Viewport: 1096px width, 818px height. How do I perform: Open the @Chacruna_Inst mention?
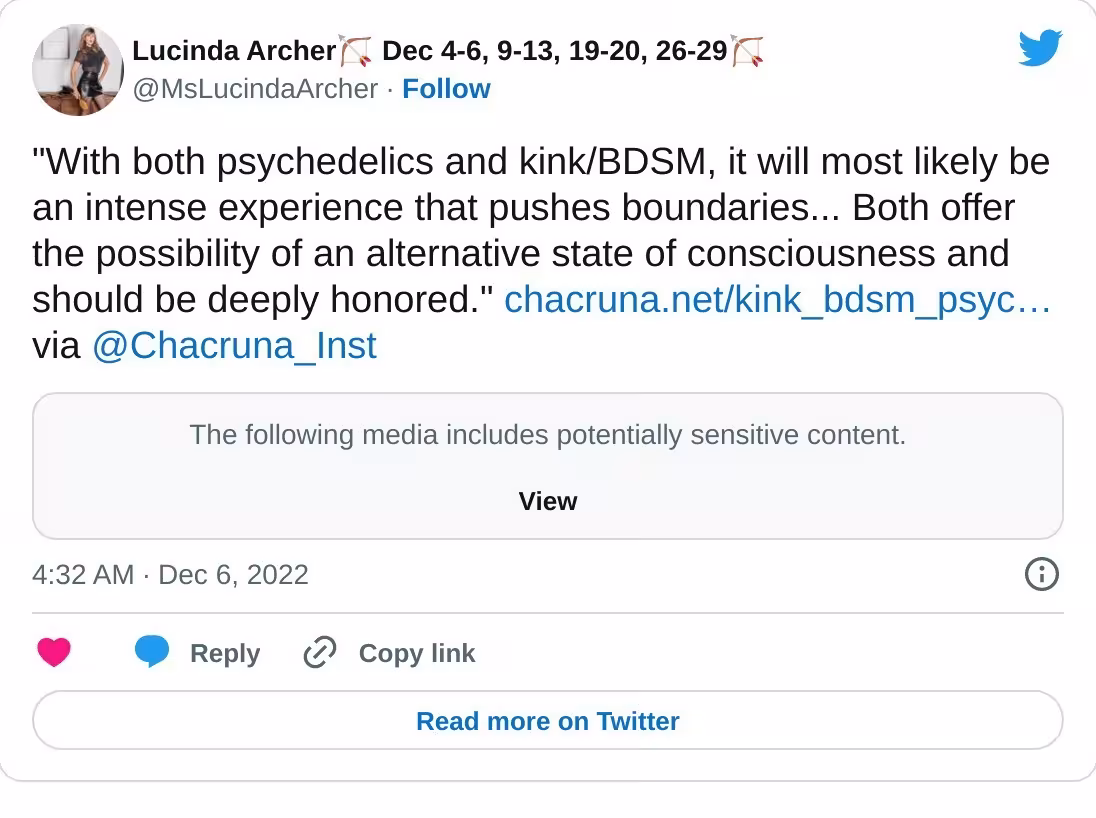click(234, 345)
